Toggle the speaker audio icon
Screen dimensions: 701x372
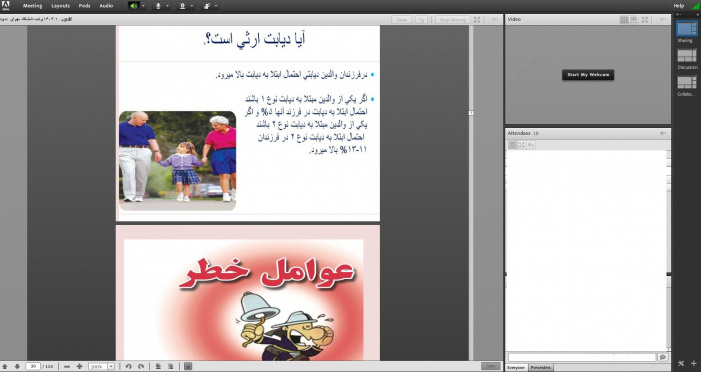click(133, 6)
